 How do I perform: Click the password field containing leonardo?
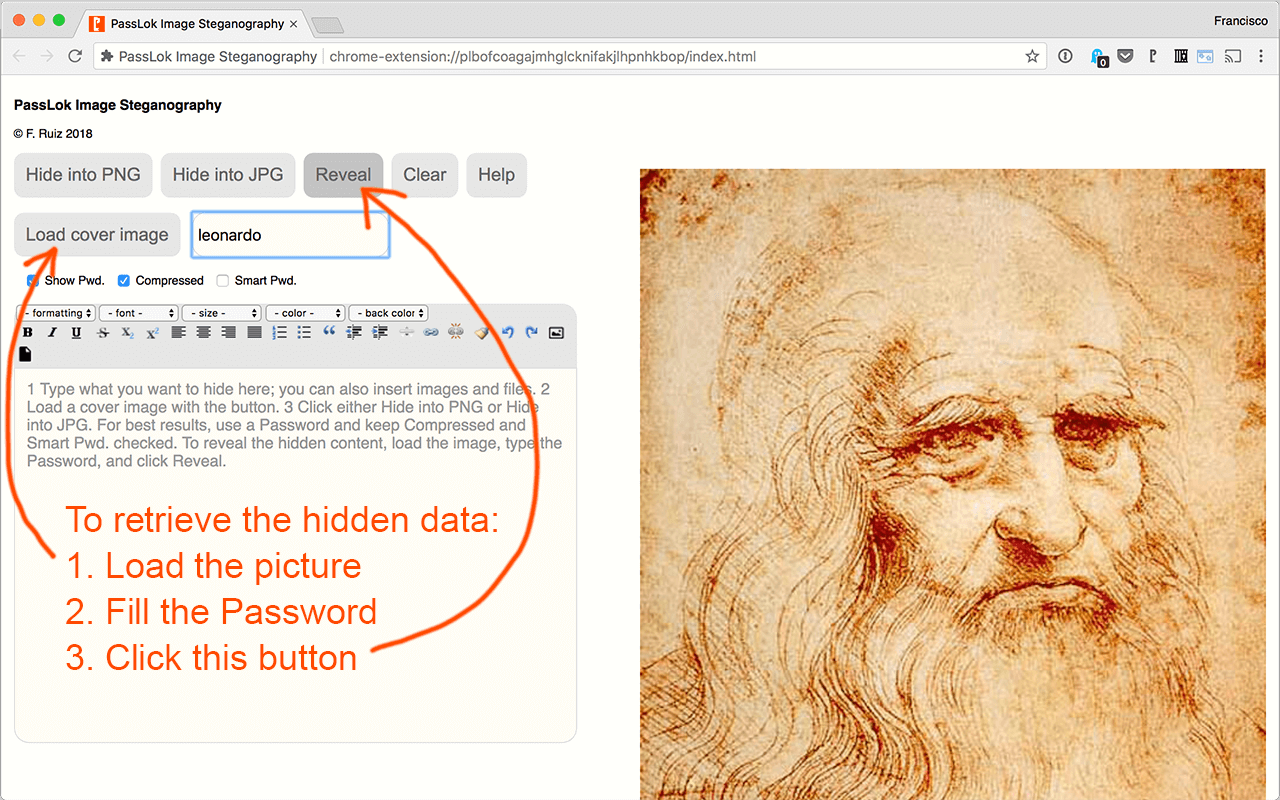(290, 235)
